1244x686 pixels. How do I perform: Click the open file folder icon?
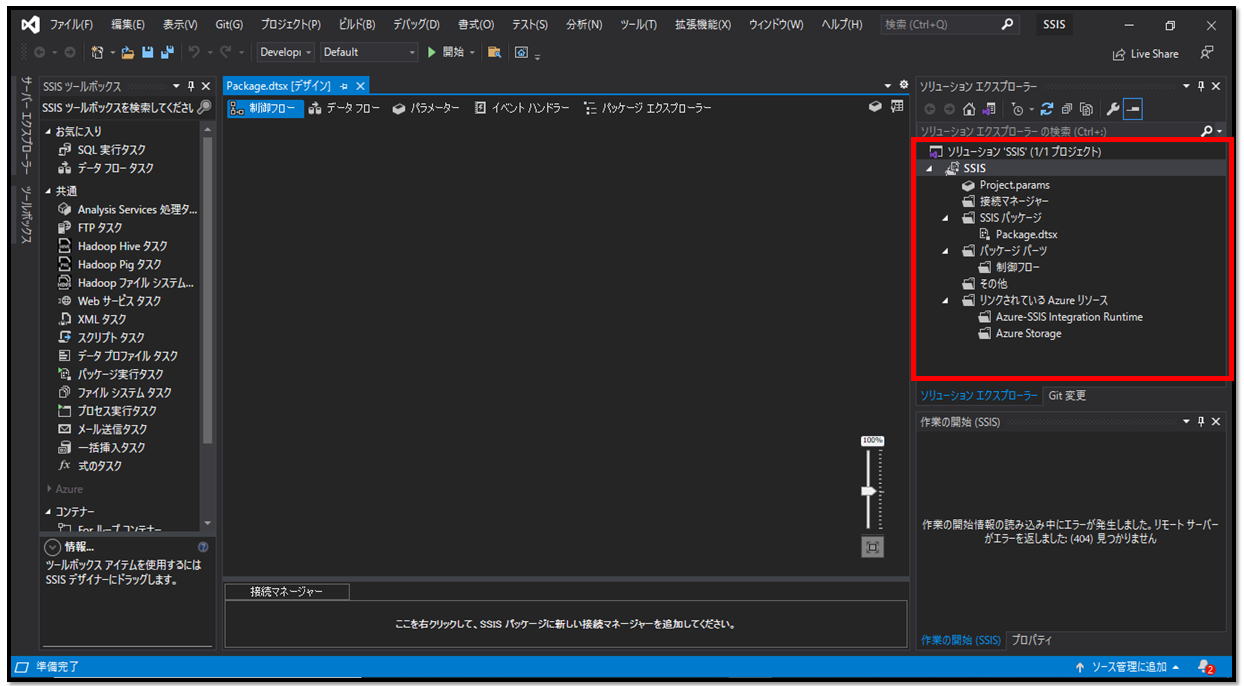coord(128,52)
